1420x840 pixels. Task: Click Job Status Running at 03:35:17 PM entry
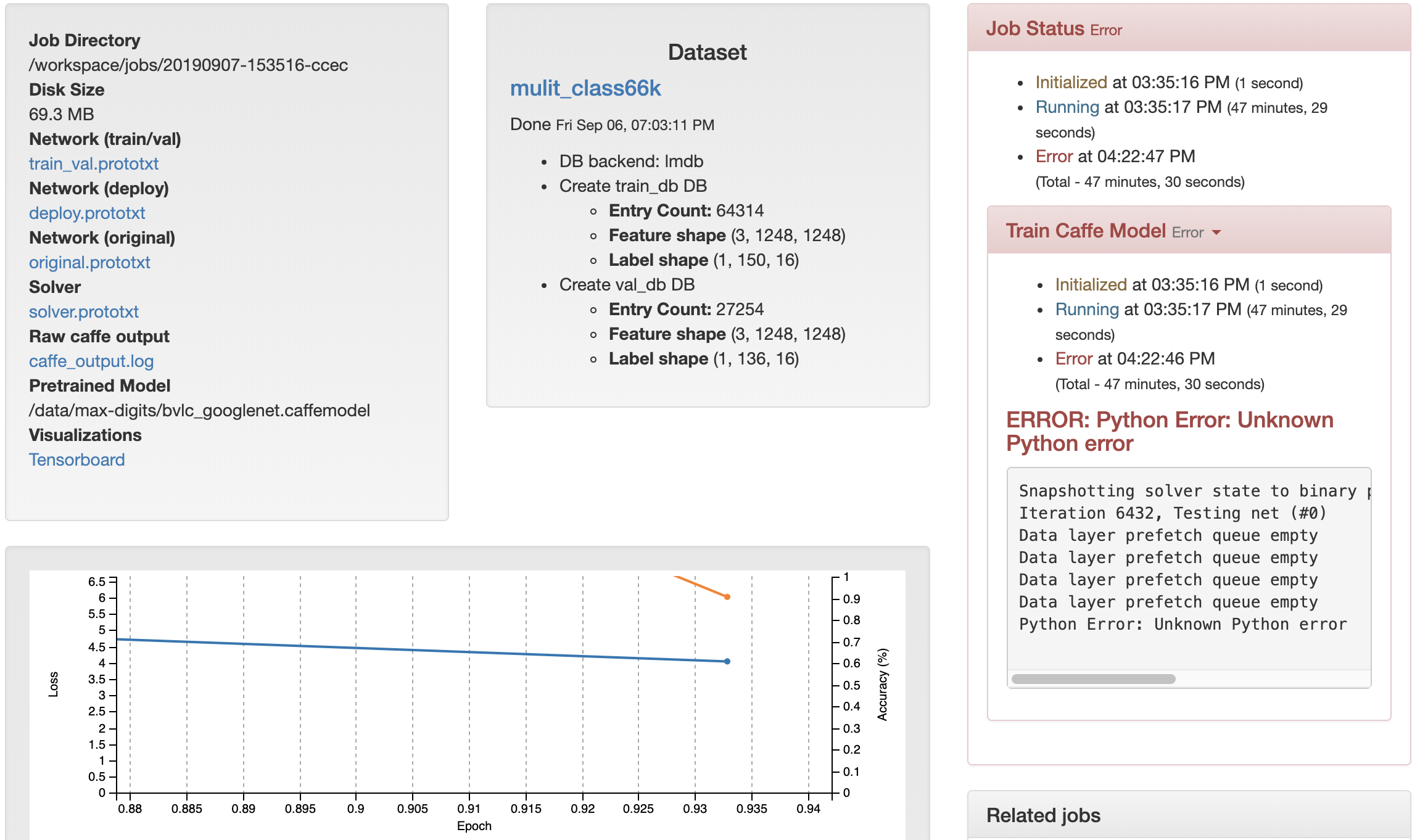(x=1181, y=119)
